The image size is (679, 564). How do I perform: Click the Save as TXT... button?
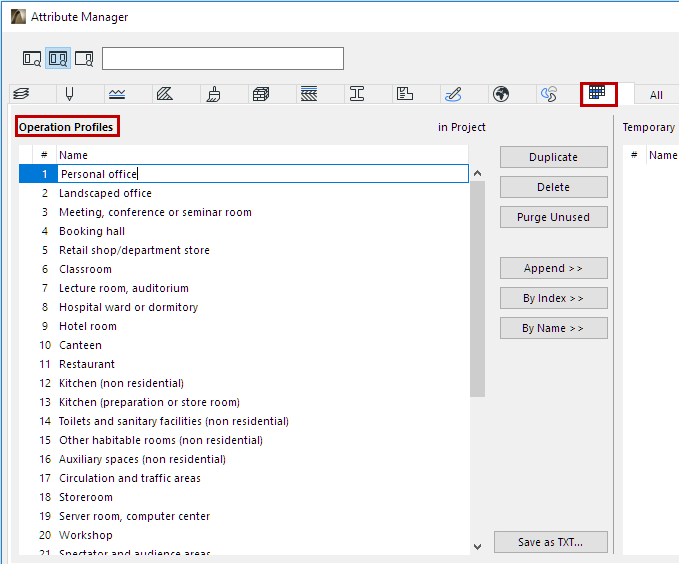coord(550,542)
